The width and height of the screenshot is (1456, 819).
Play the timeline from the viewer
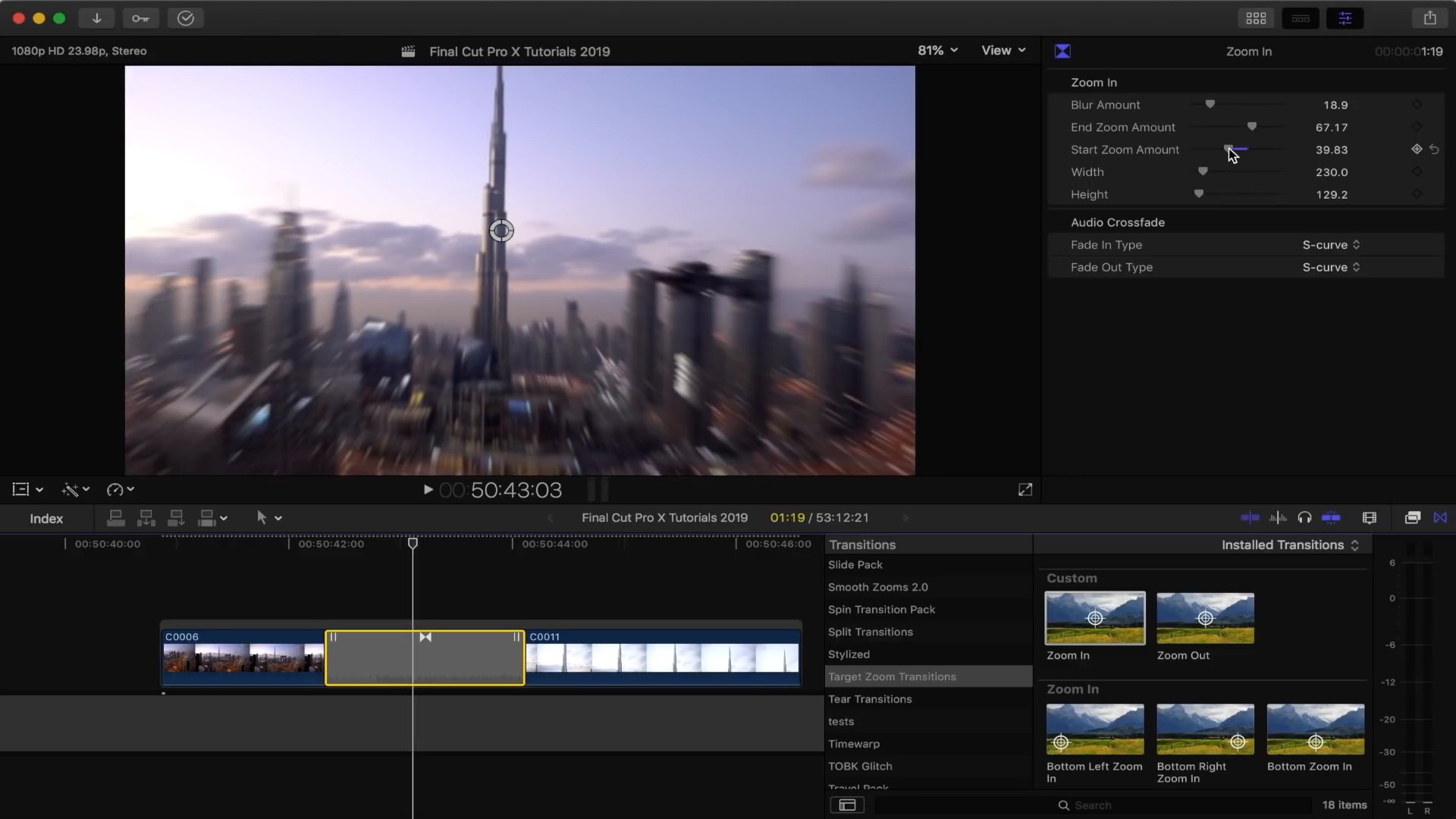(428, 490)
